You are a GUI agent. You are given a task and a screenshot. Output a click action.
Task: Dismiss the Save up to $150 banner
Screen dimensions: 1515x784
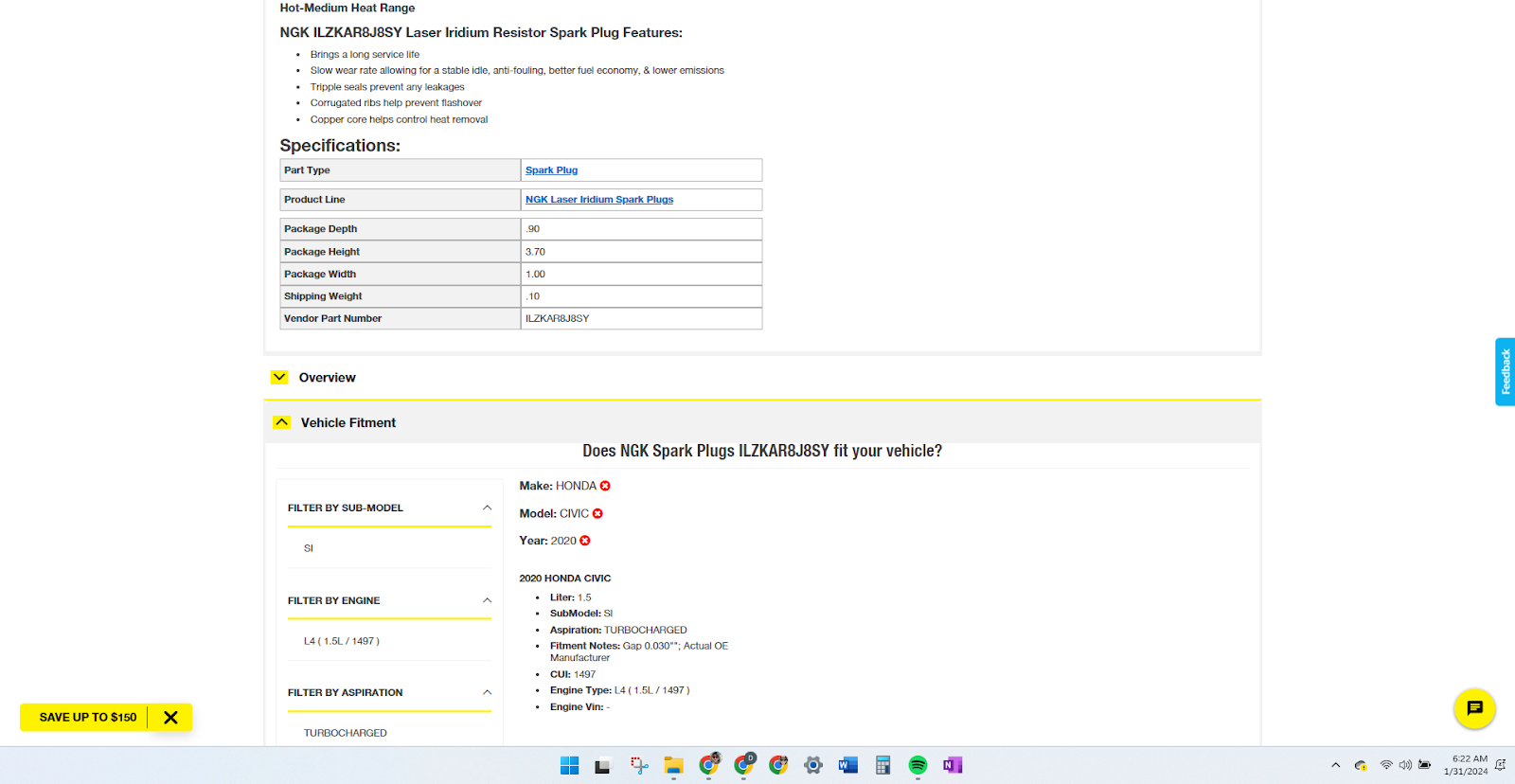[170, 718]
